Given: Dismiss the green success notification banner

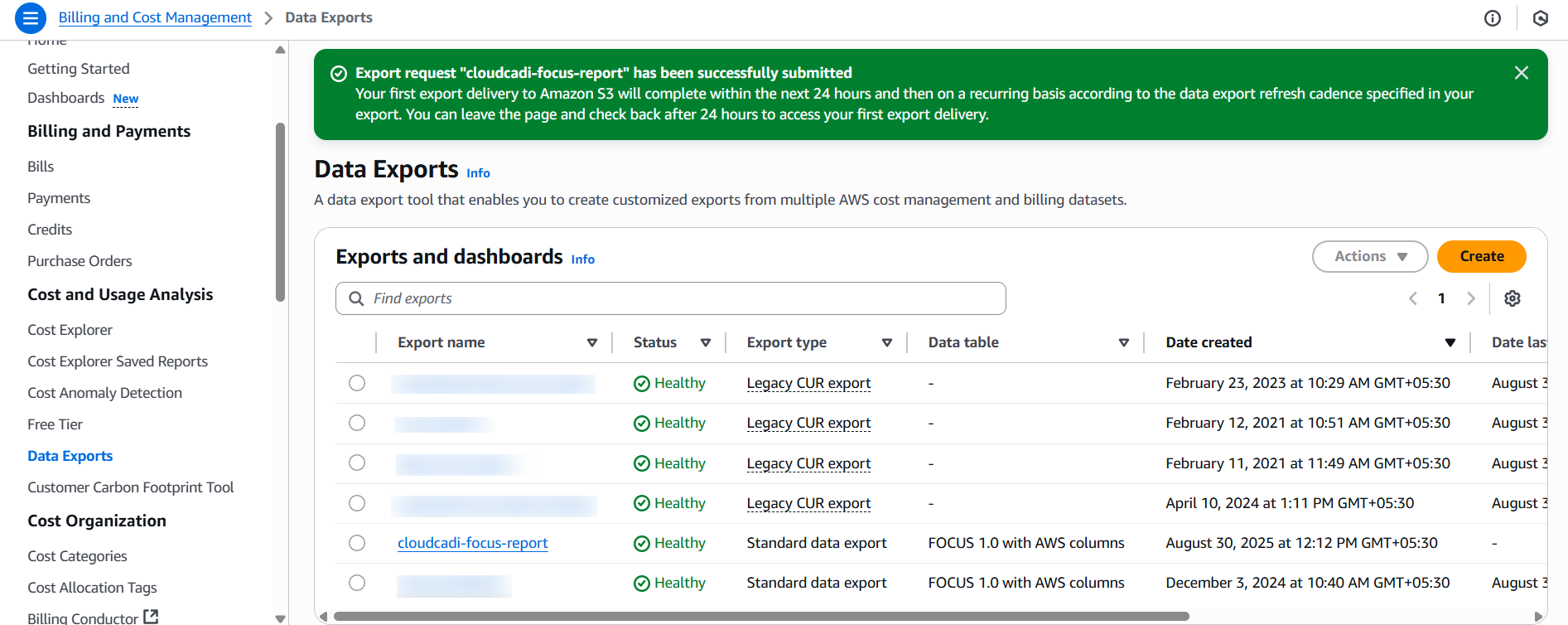Looking at the screenshot, I should (x=1521, y=73).
